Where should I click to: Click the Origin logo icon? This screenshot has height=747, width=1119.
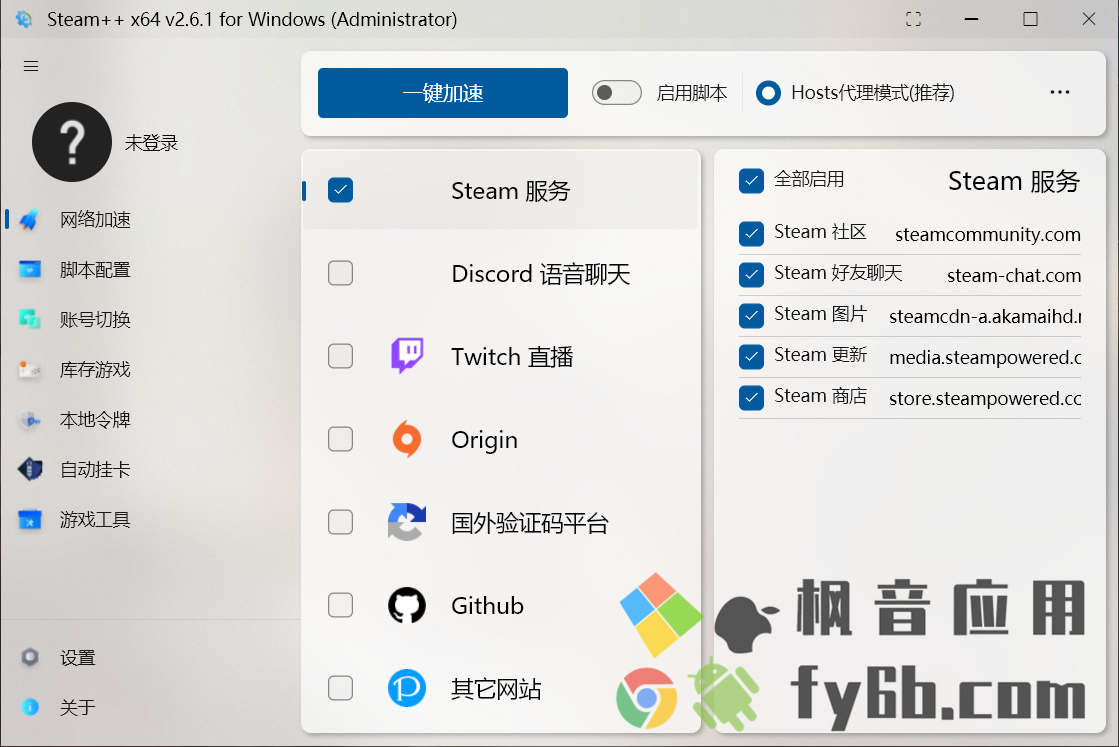pos(407,439)
